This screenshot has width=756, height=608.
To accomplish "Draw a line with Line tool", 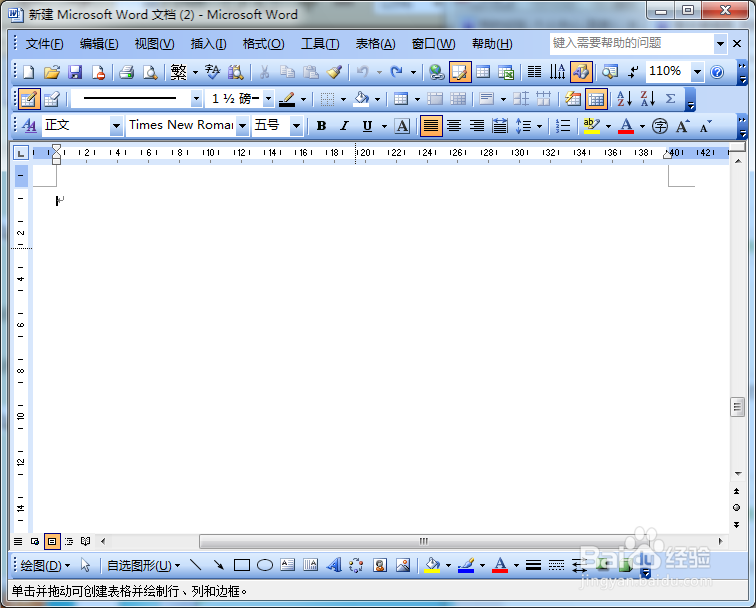I will click(195, 565).
